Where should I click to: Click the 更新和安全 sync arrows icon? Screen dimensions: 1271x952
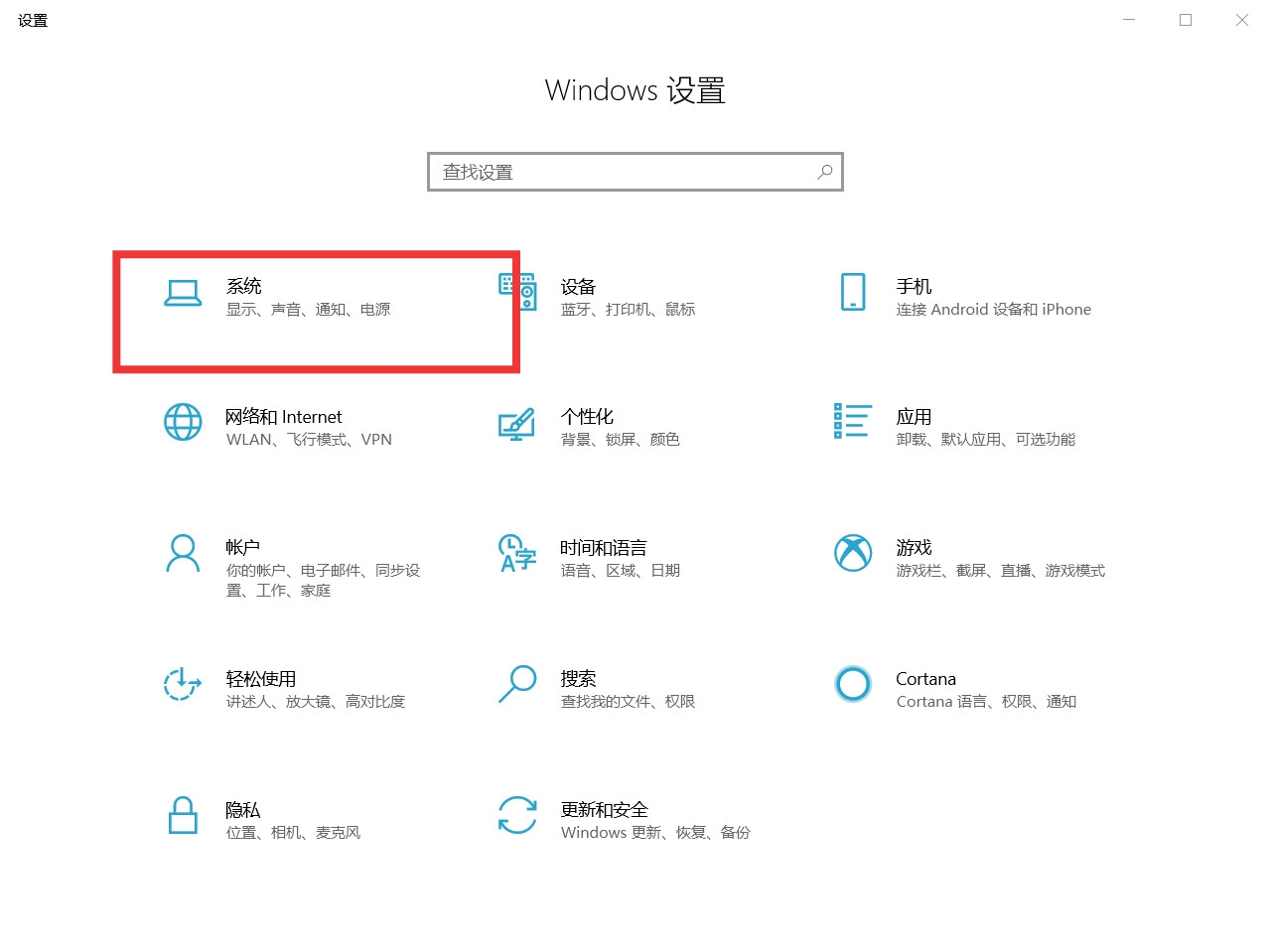pos(515,816)
